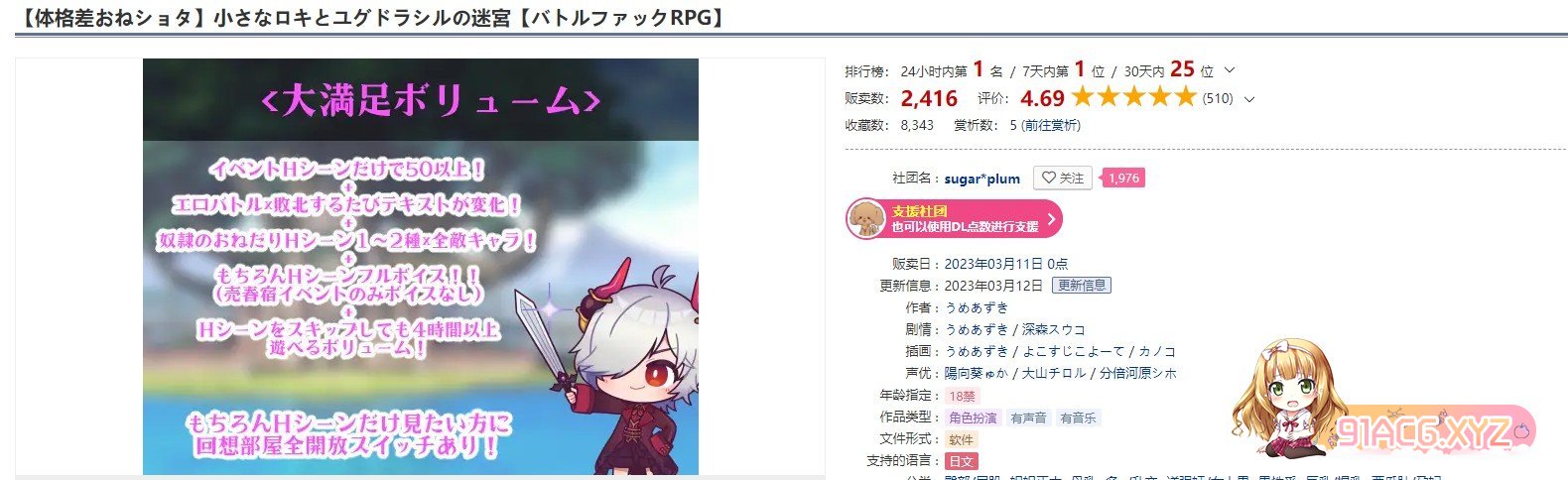Click the 1,976 follower count badge
Image resolution: width=1568 pixels, height=480 pixels.
(x=1121, y=179)
